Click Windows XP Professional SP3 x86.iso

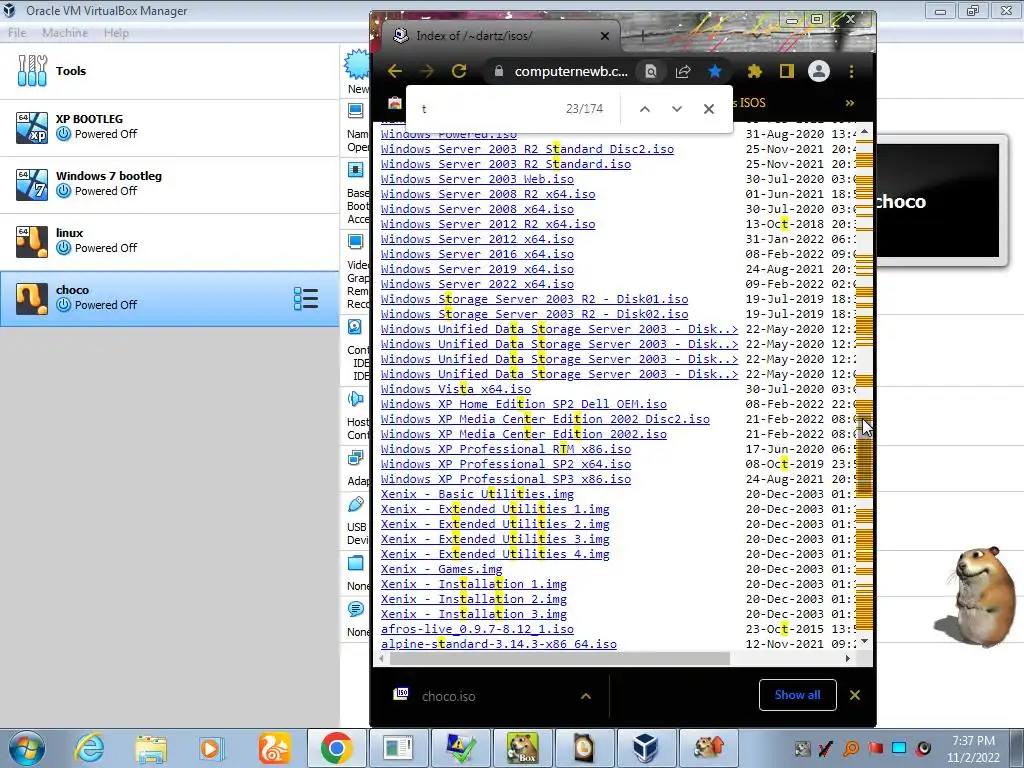point(506,479)
